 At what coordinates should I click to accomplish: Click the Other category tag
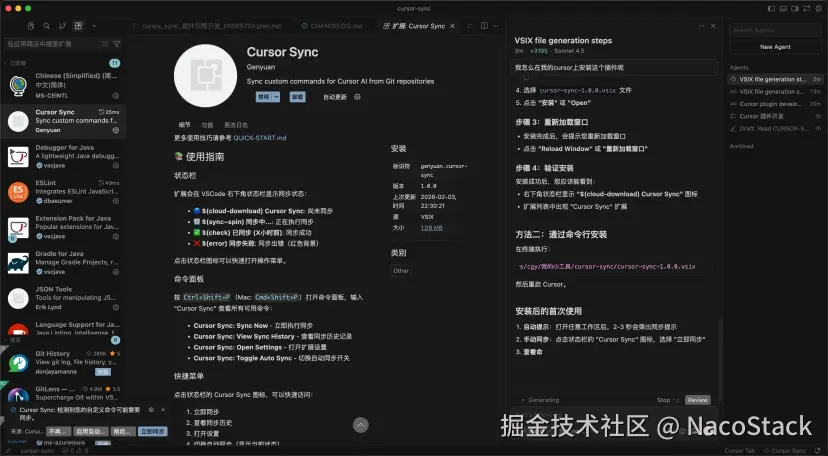(401, 271)
